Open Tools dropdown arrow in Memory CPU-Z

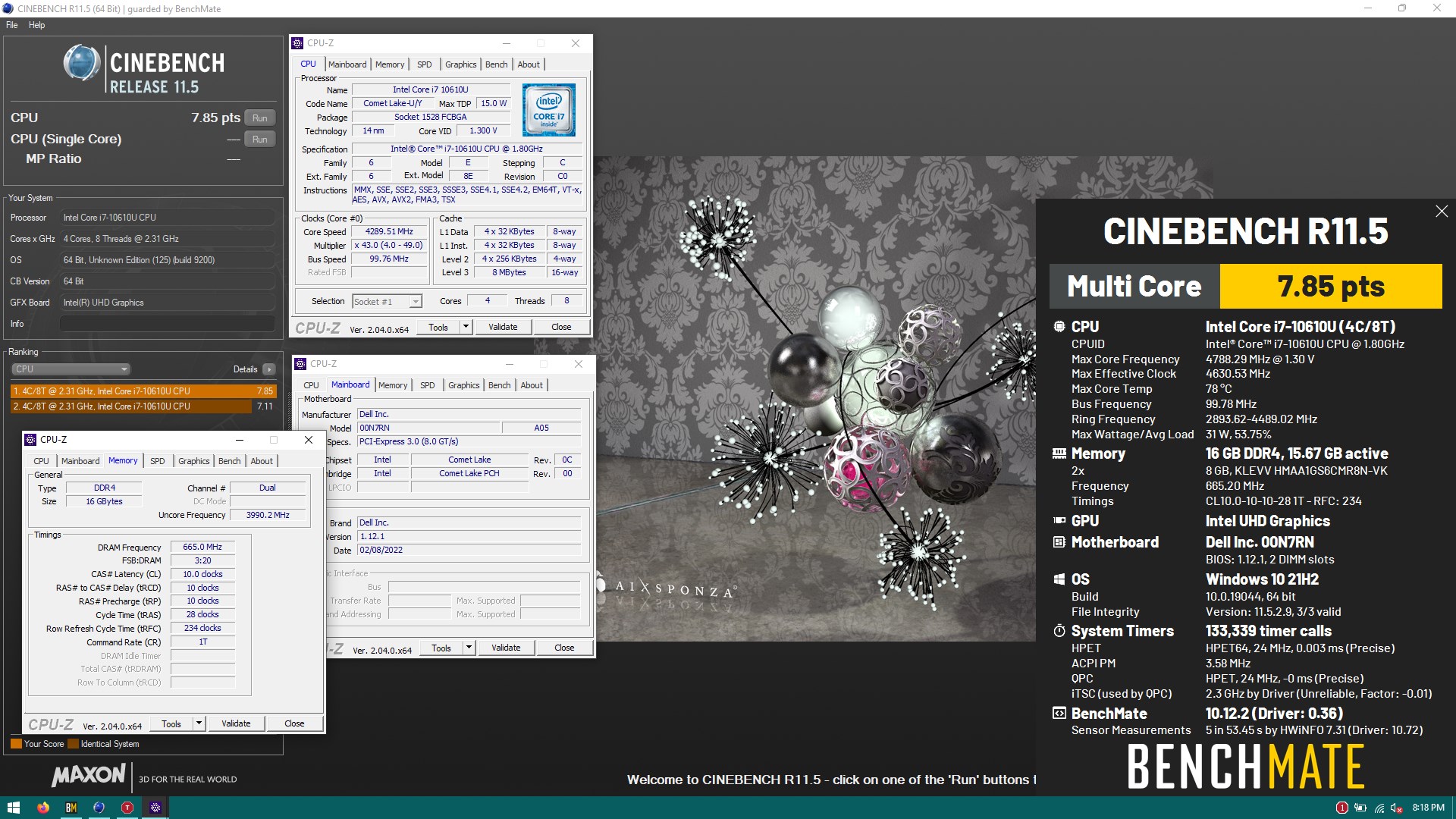[199, 724]
